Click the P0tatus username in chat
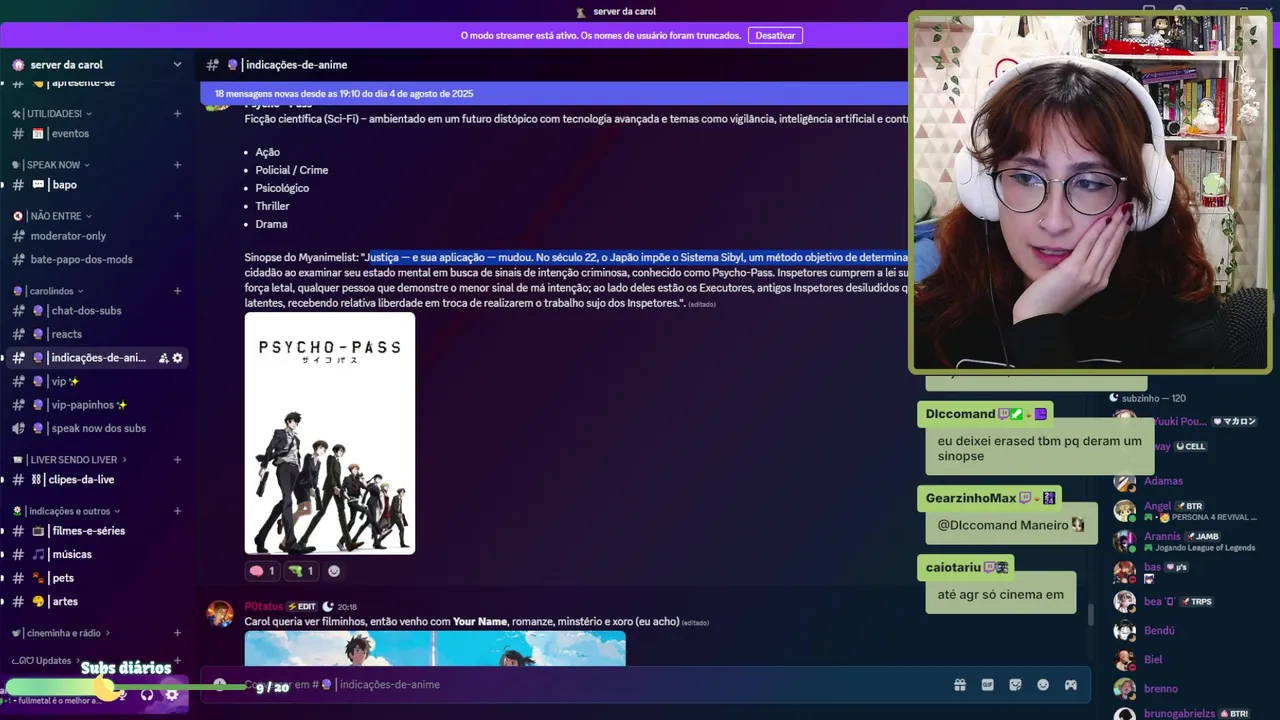The image size is (1280, 720). tap(264, 606)
